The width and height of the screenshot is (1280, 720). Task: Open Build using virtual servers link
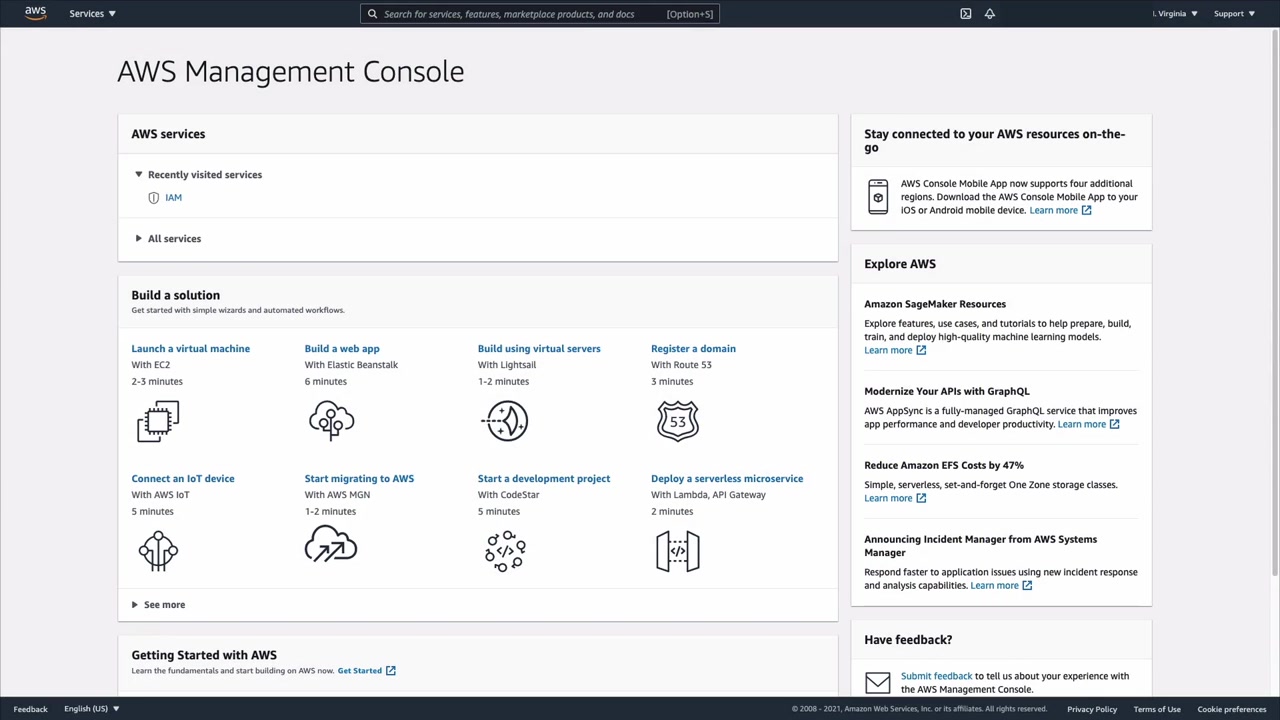click(539, 349)
